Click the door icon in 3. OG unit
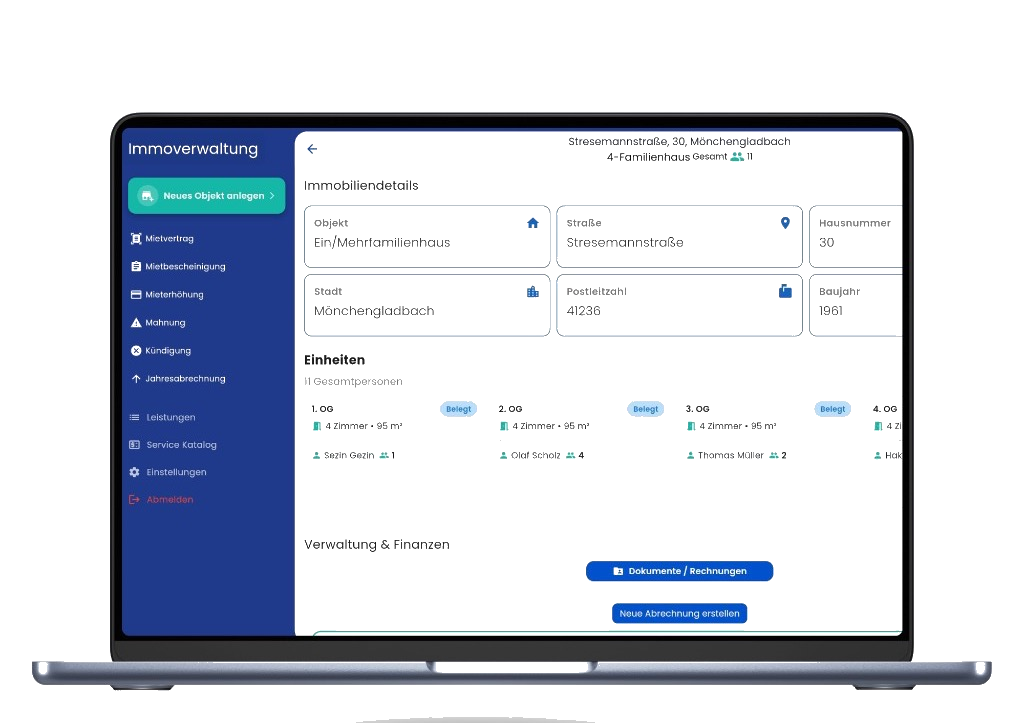 (691, 426)
